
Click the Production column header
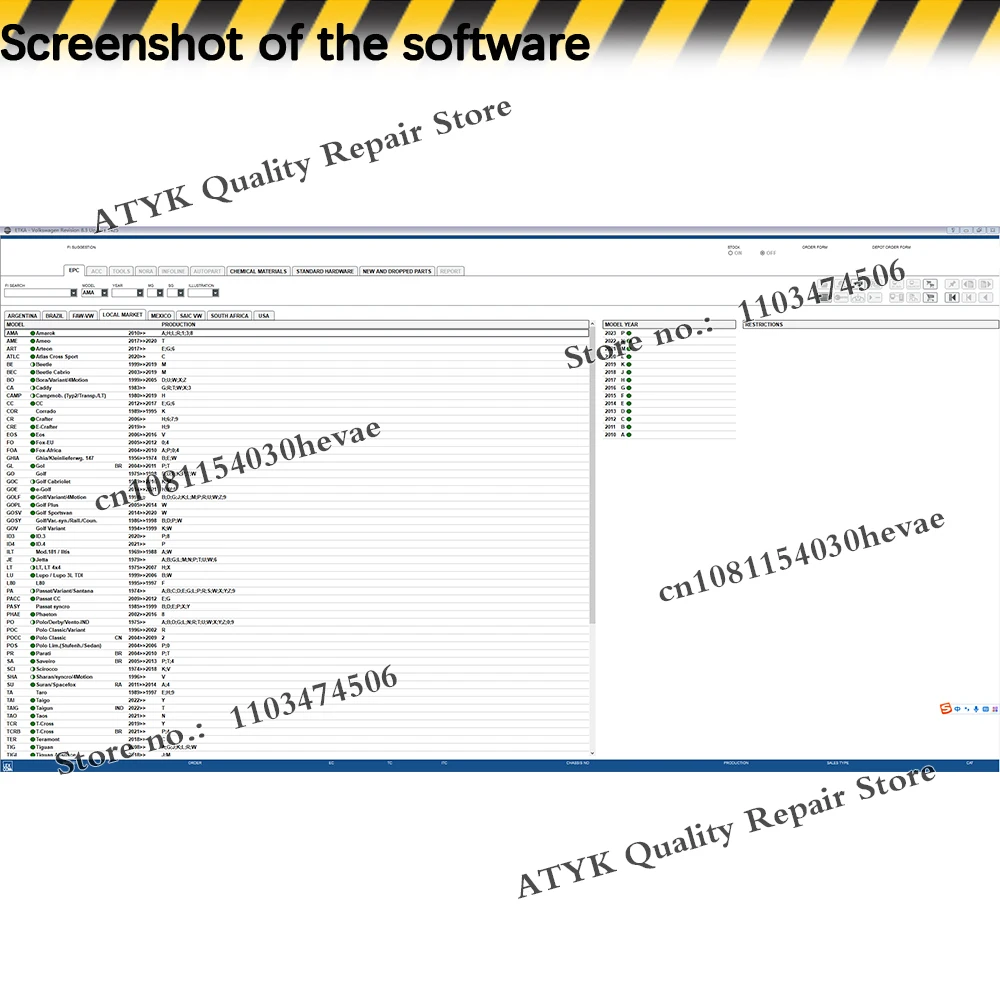coord(178,325)
